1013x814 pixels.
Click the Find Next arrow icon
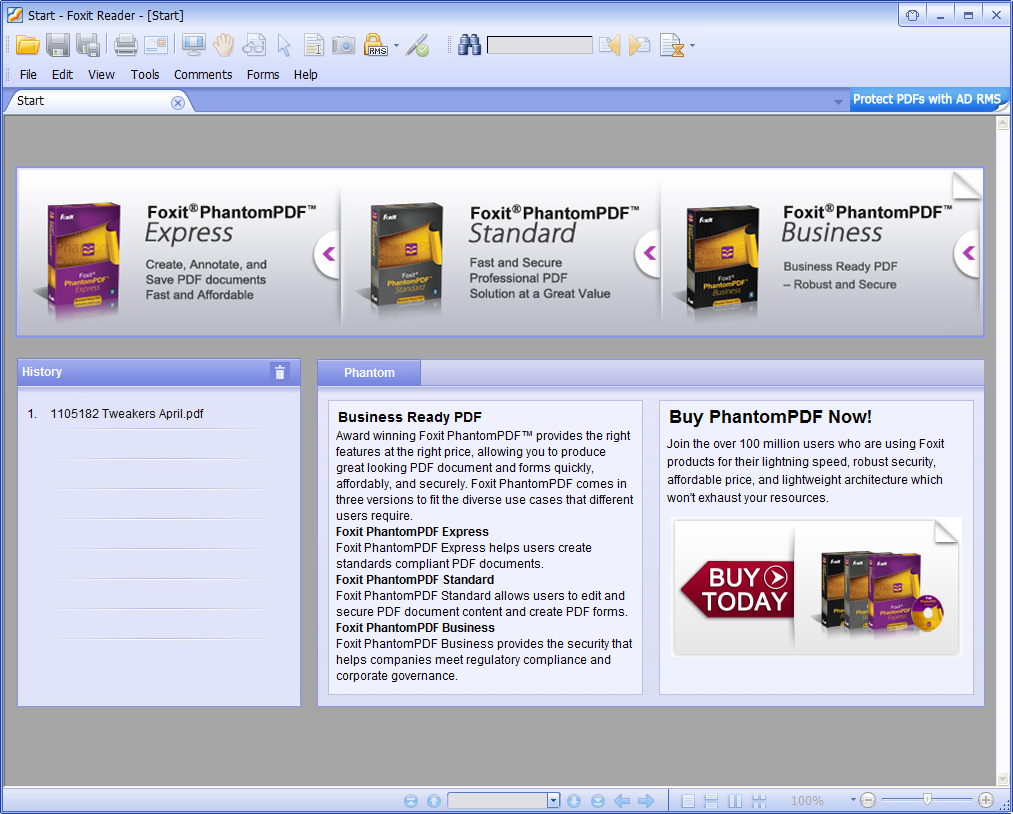[639, 45]
